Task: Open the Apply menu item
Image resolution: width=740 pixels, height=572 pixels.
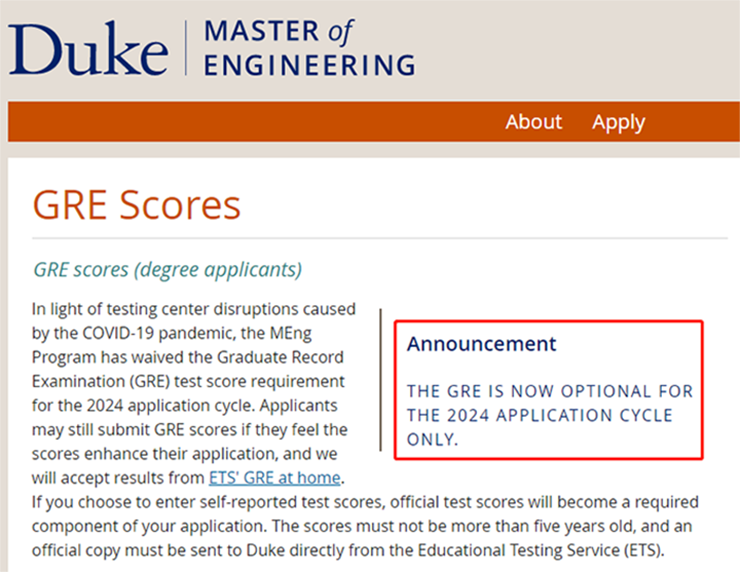Action: point(618,123)
